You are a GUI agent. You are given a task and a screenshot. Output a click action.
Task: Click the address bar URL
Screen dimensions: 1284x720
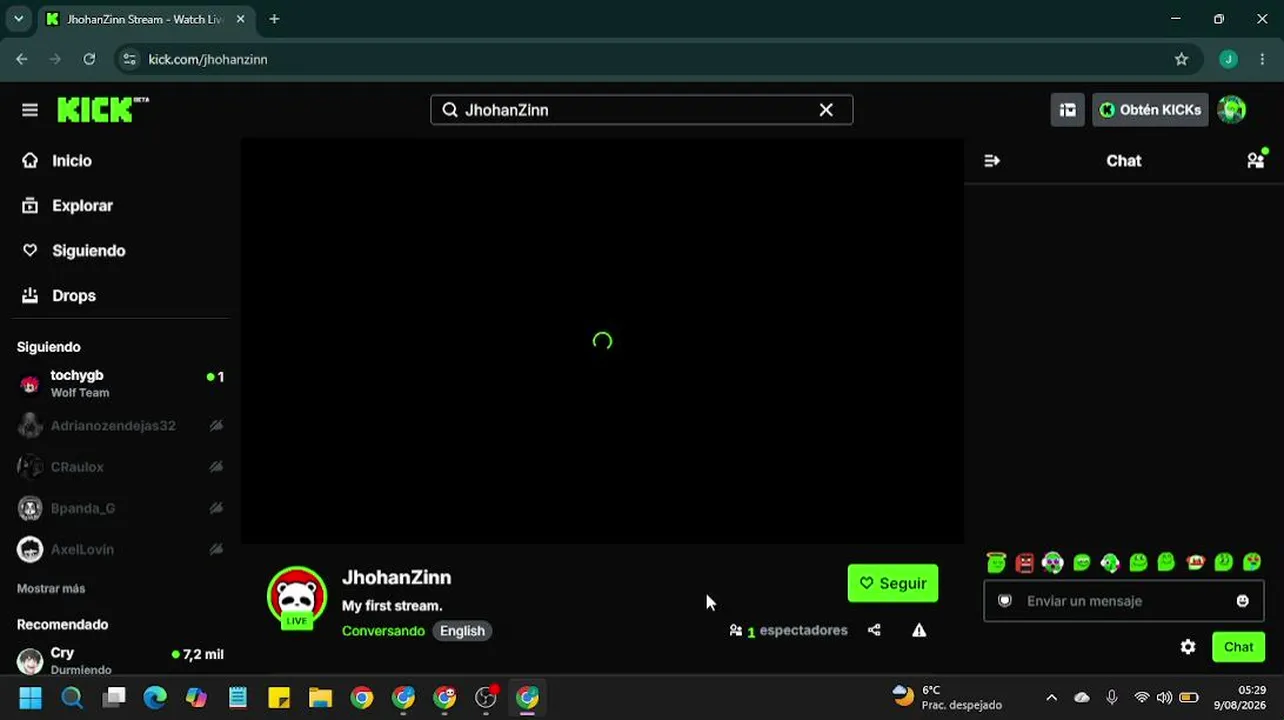click(x=208, y=59)
